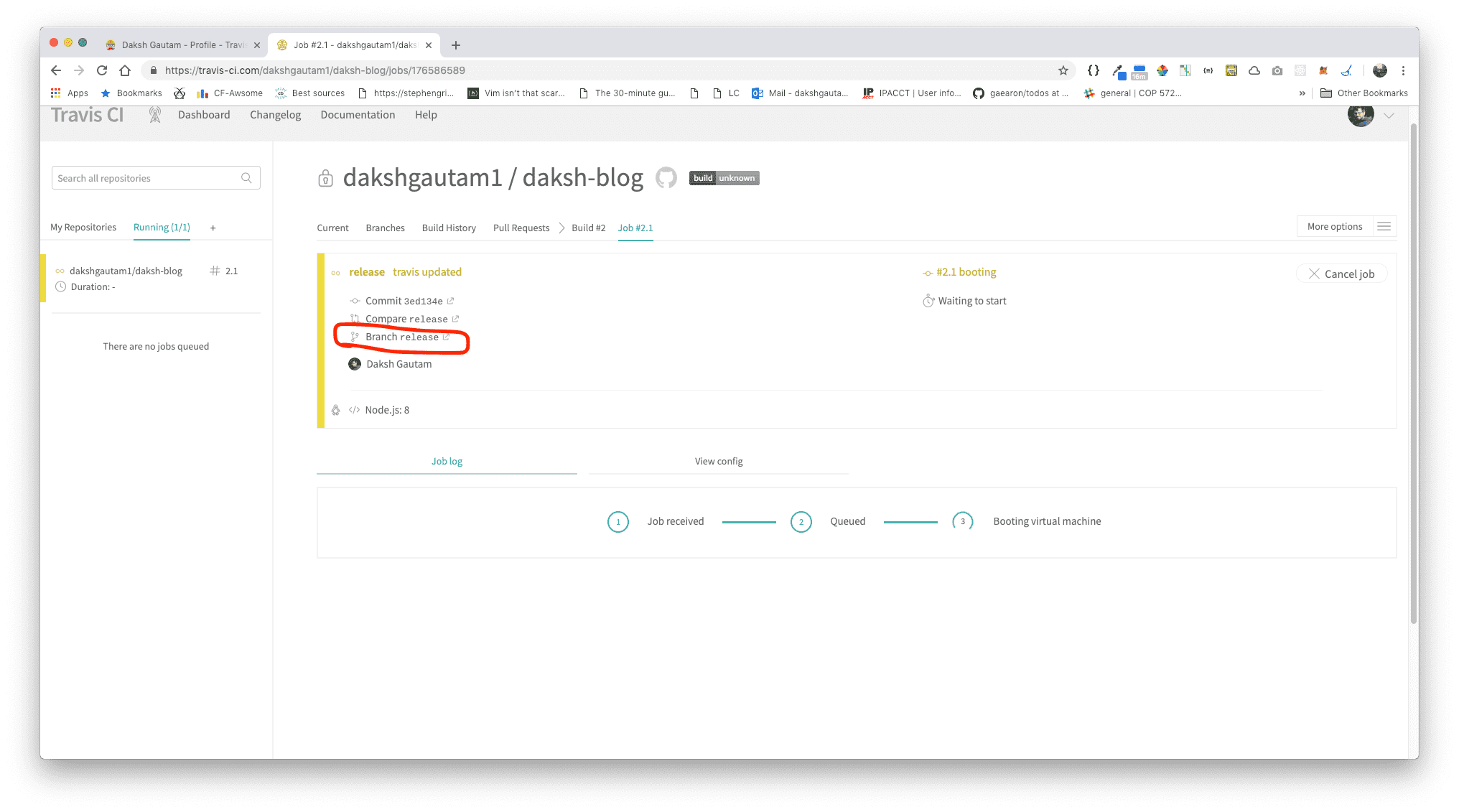Open the Other Bookmarks folder
Viewport: 1459px width, 812px height.
(x=1364, y=93)
